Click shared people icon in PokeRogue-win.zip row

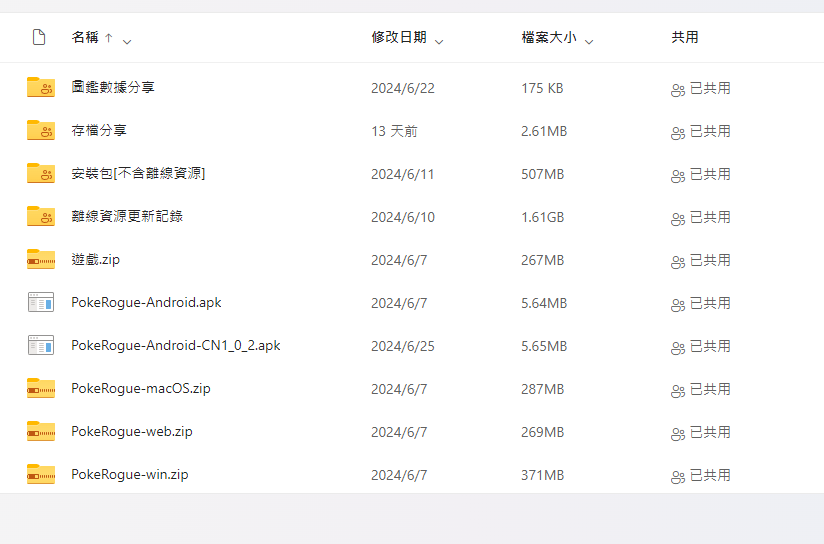(x=678, y=477)
